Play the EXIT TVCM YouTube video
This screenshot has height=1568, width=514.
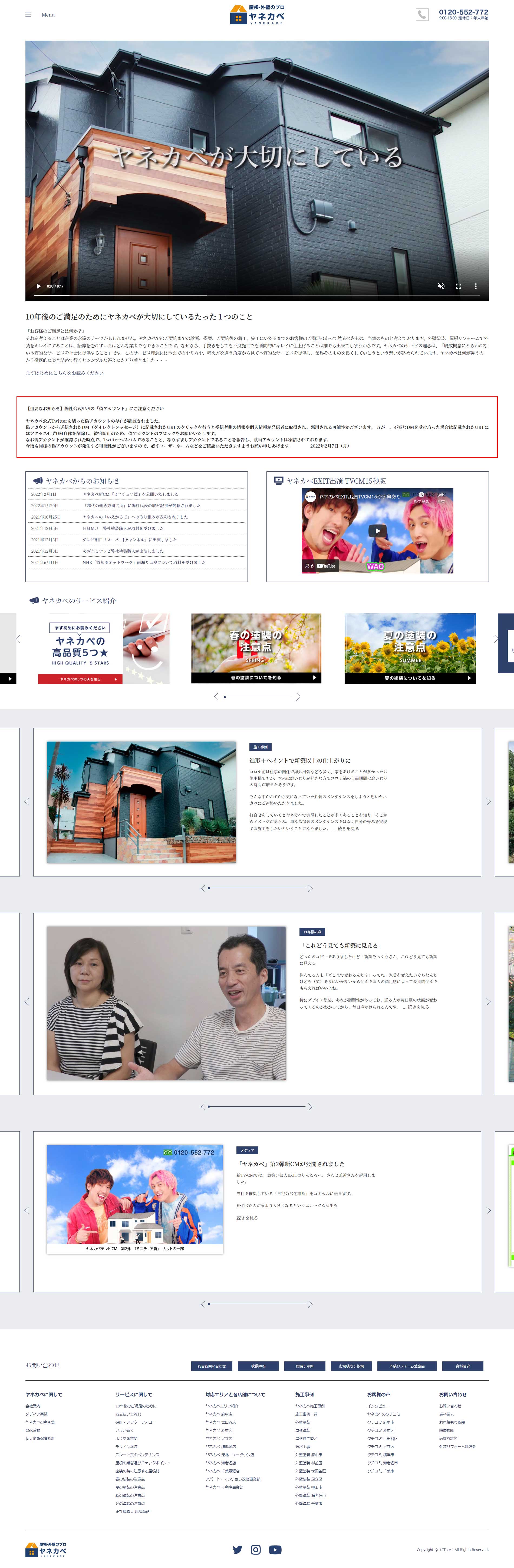(x=378, y=531)
